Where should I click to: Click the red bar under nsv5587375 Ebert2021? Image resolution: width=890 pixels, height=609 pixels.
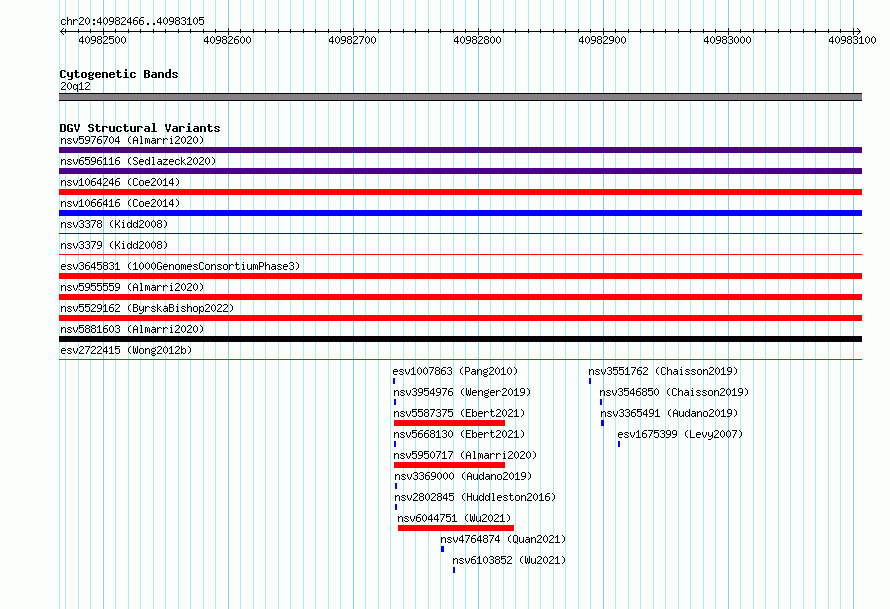point(449,423)
